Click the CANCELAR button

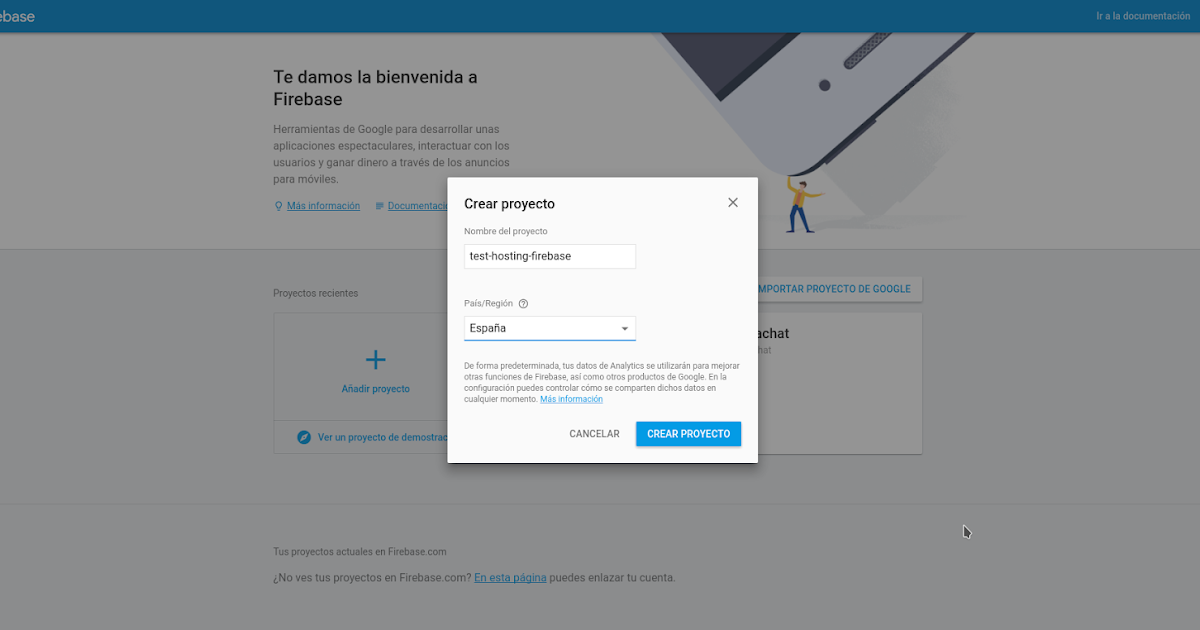(x=594, y=433)
